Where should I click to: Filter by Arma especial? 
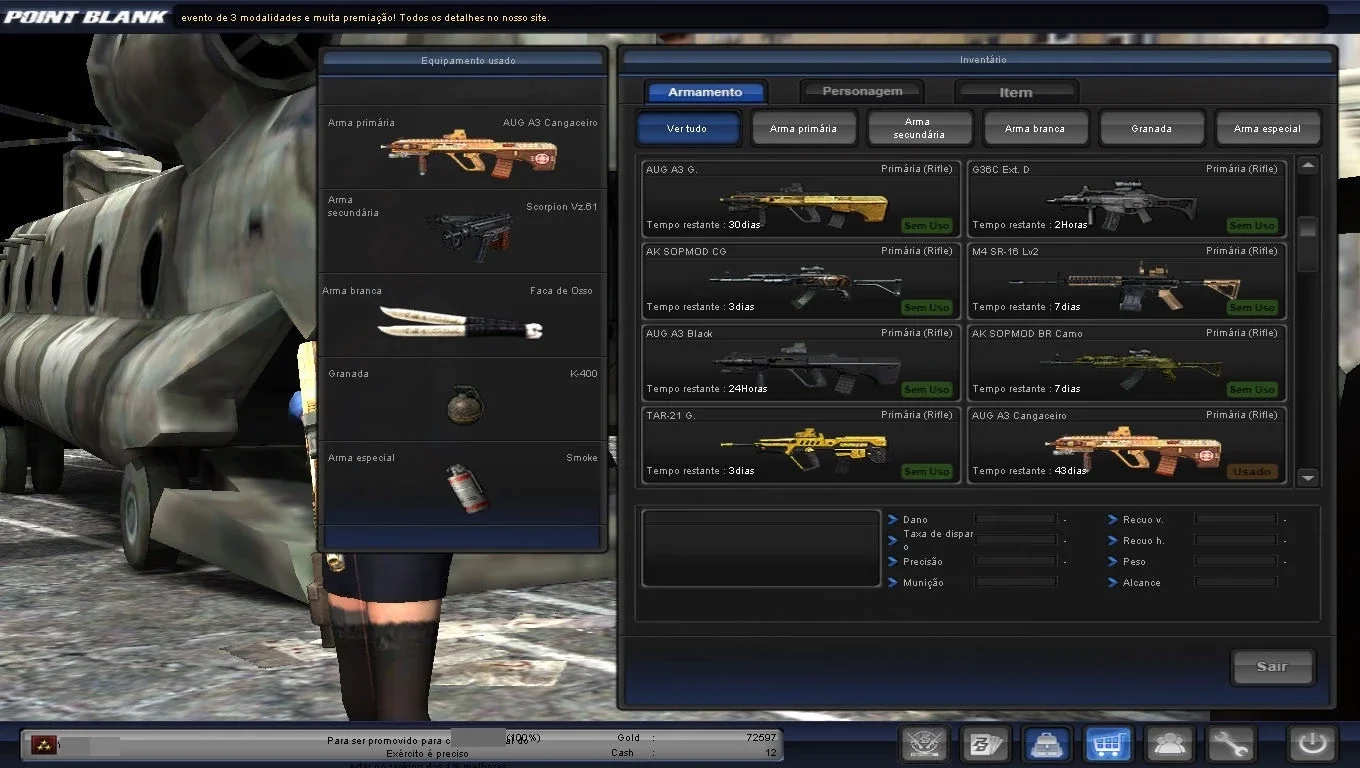(1267, 128)
